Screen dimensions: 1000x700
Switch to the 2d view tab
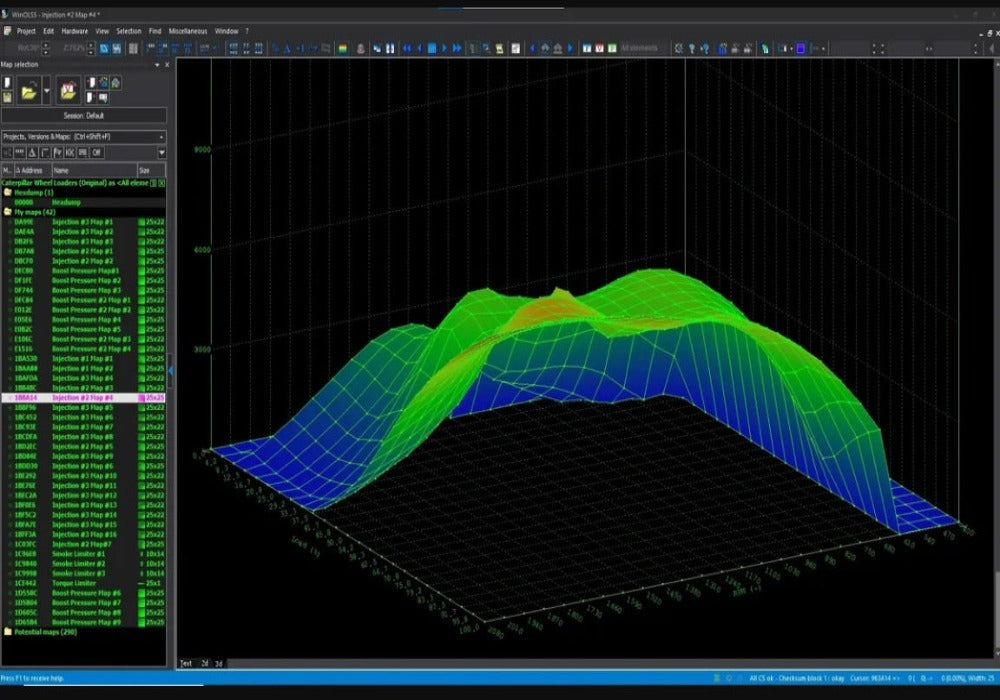pyautogui.click(x=204, y=662)
